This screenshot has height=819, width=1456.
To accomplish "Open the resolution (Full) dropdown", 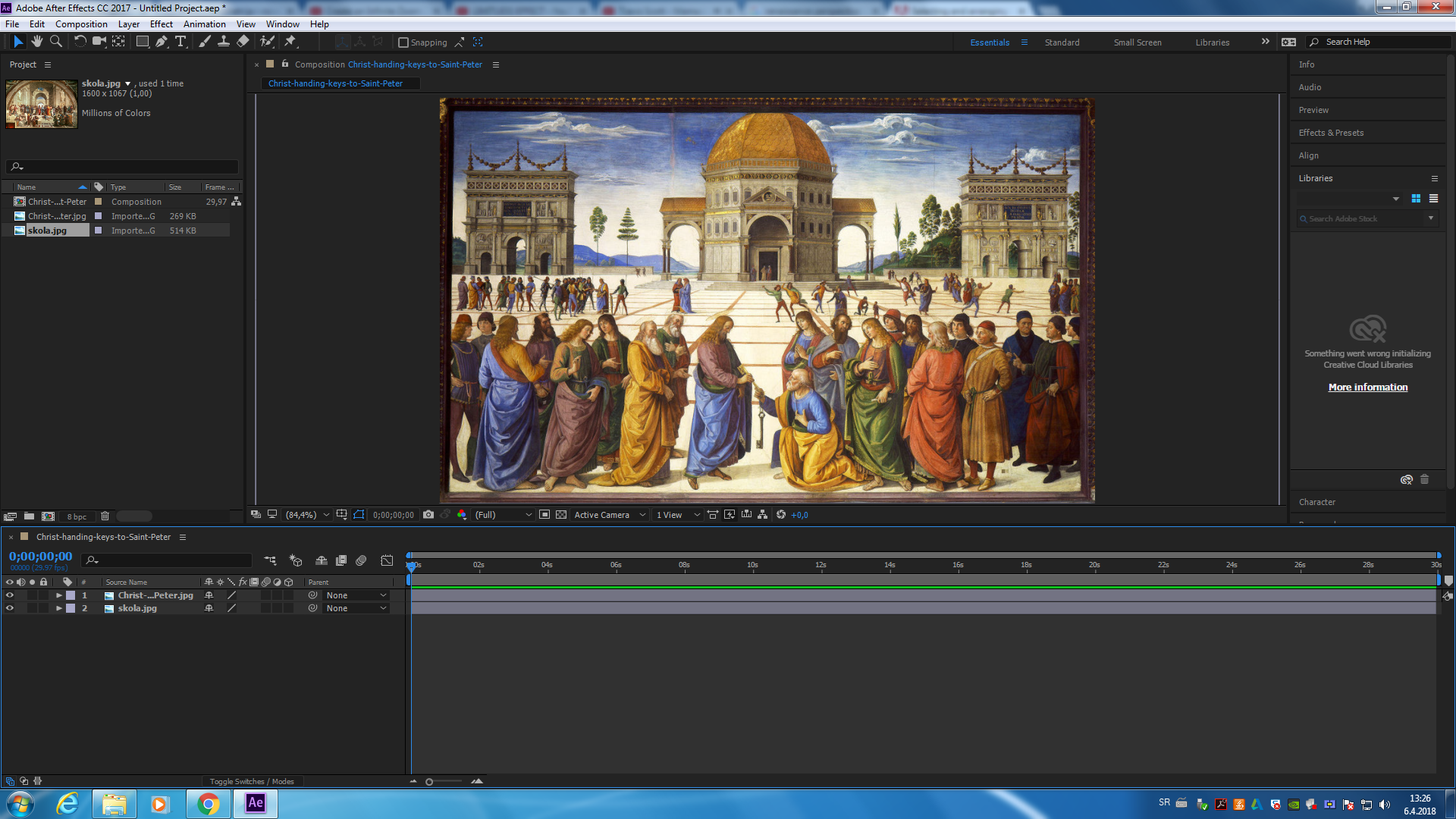I will 504,515.
